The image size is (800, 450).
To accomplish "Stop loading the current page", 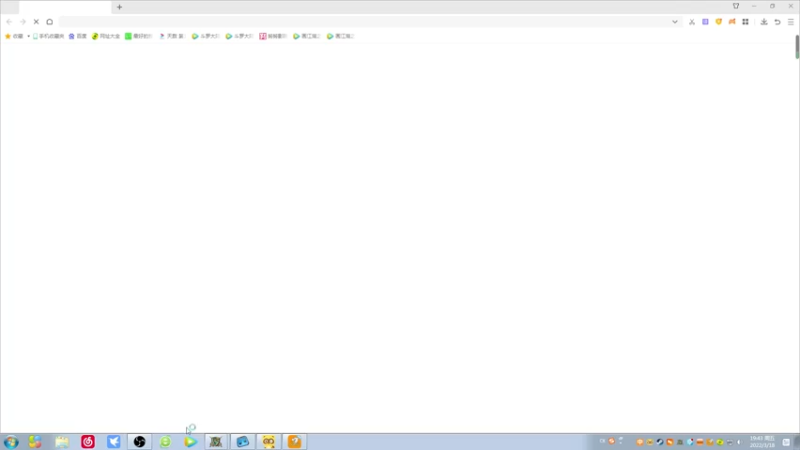I will coord(36,22).
